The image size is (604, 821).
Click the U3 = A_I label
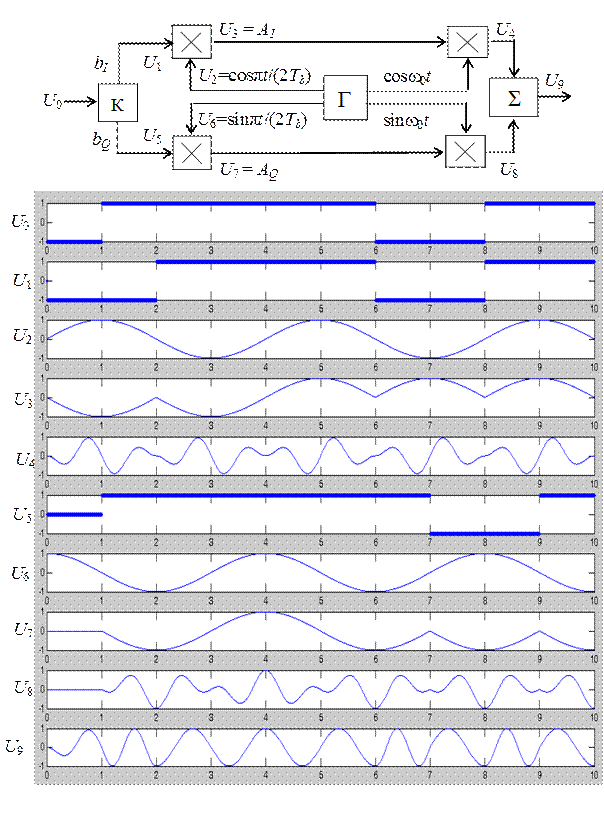[x=247, y=30]
